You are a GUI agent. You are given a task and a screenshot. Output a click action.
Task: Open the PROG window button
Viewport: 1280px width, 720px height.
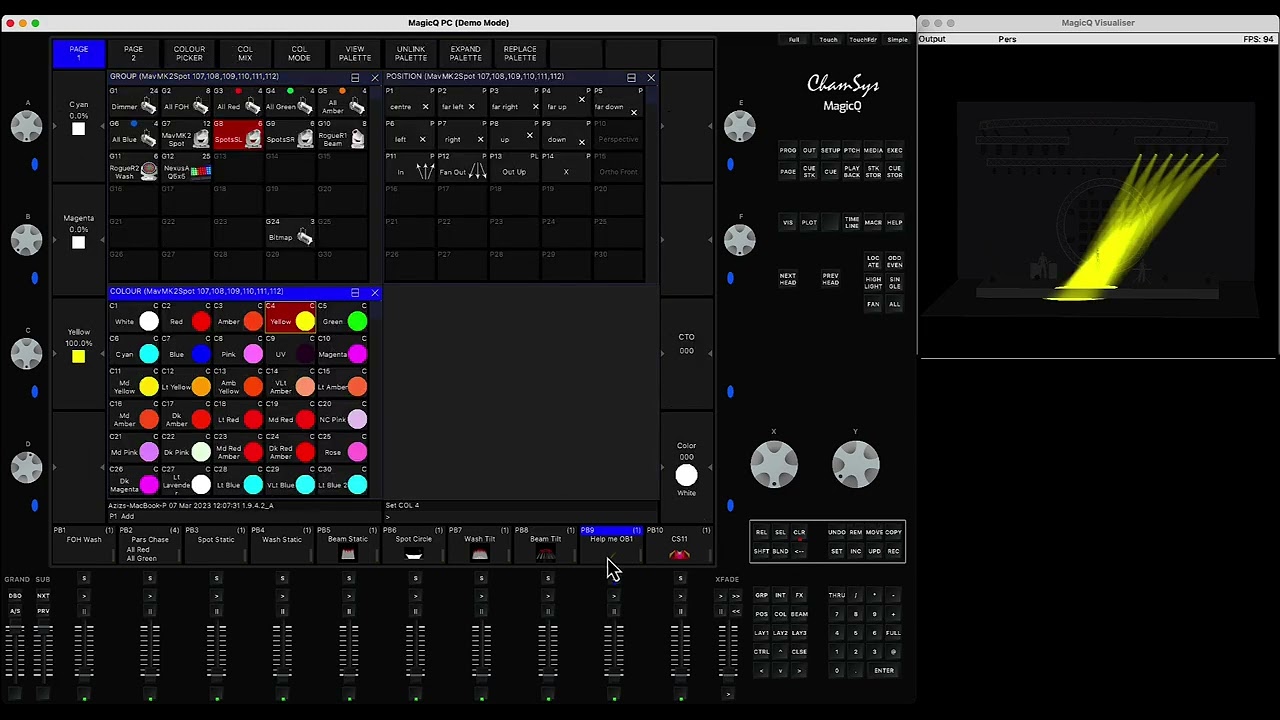[788, 151]
